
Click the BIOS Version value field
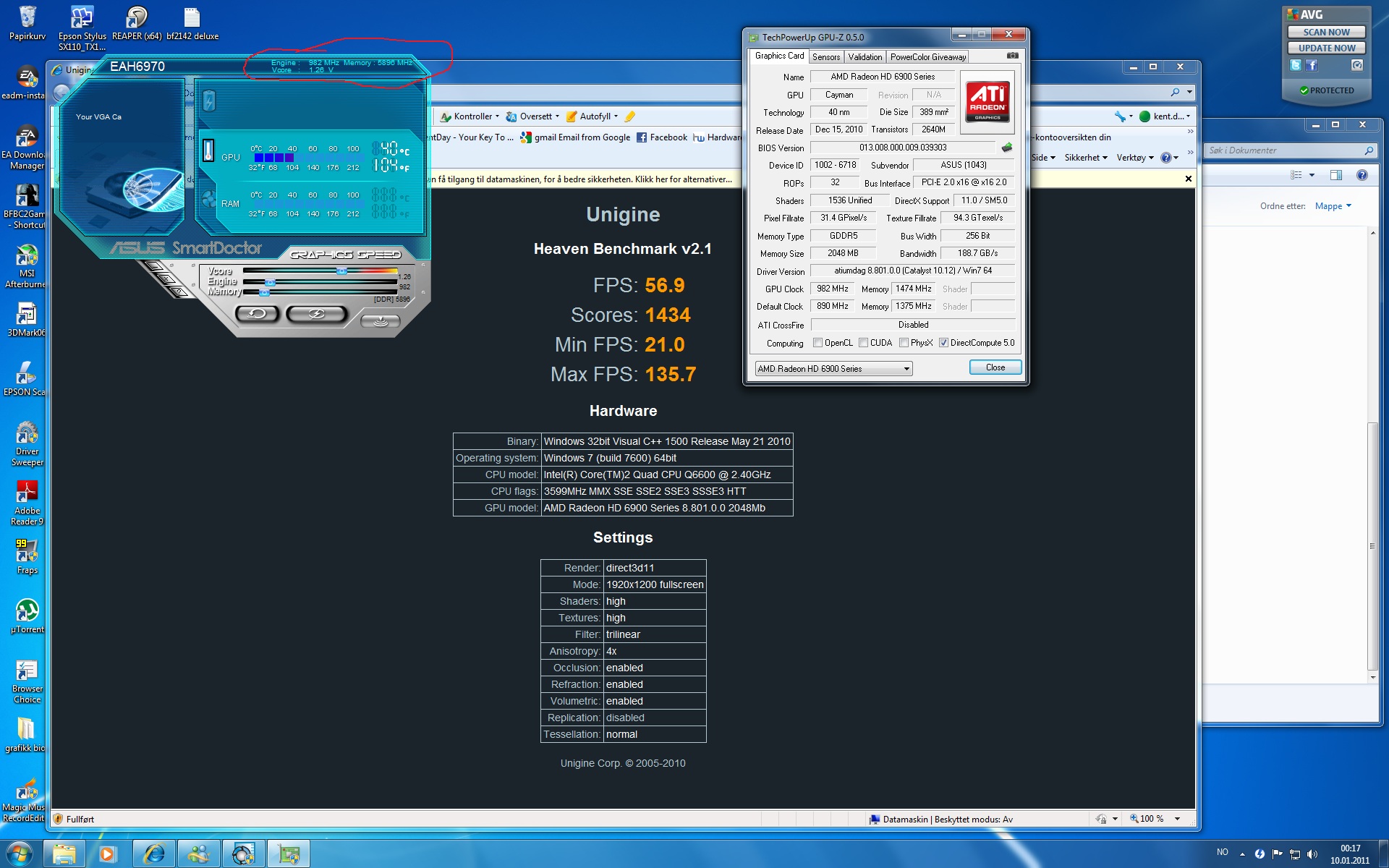click(903, 148)
